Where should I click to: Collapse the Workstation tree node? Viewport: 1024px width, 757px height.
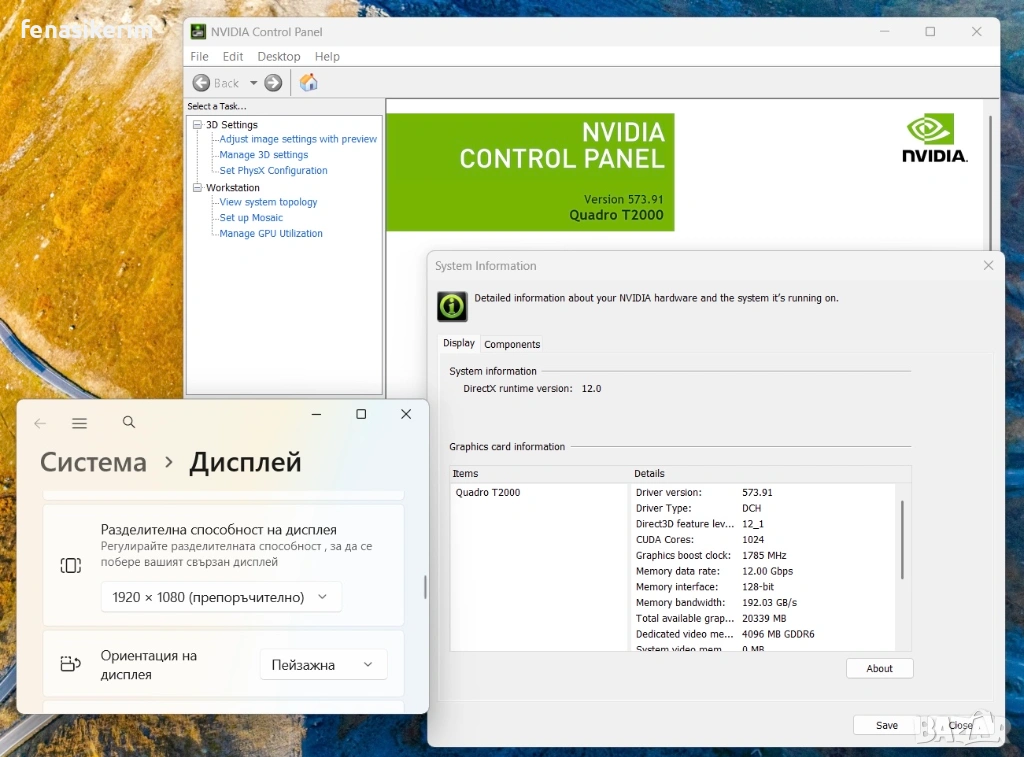click(x=197, y=188)
